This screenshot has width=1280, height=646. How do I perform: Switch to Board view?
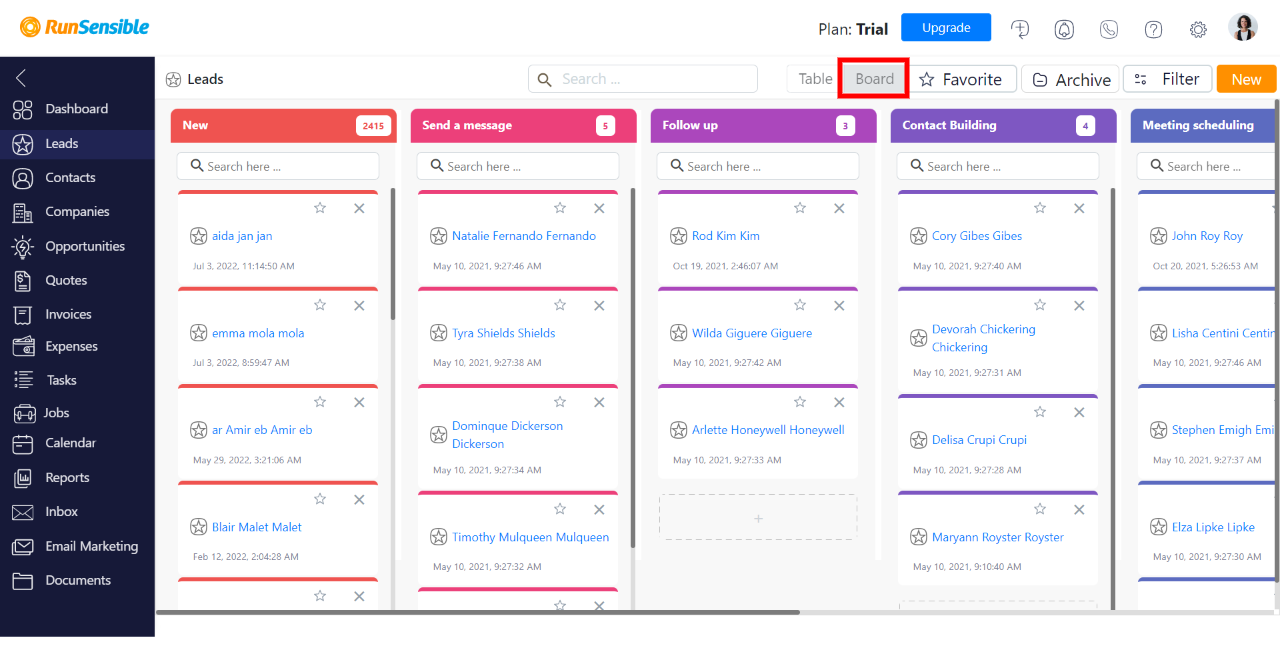pyautogui.click(x=874, y=79)
